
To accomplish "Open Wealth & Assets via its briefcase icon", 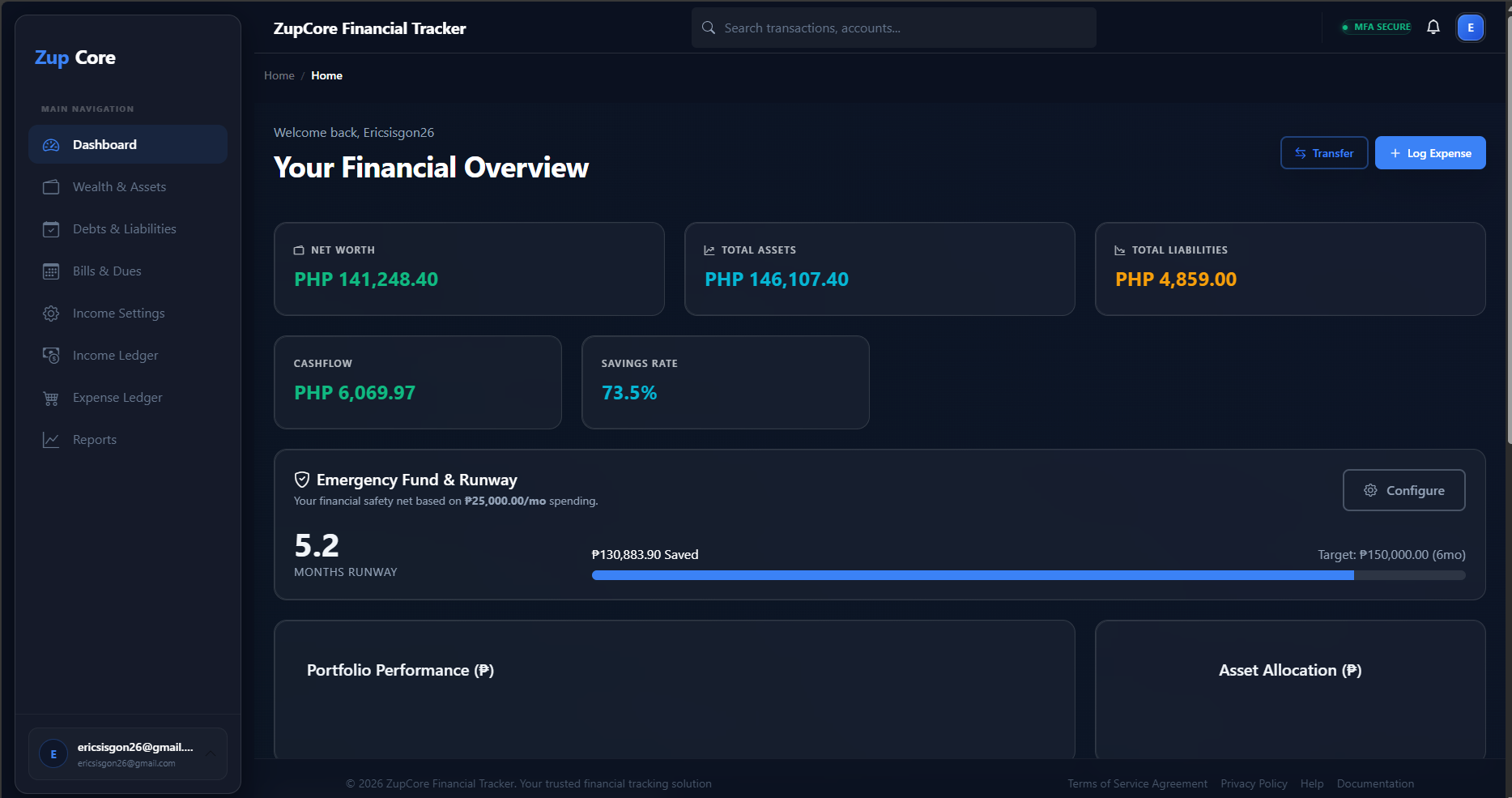I will tap(50, 186).
